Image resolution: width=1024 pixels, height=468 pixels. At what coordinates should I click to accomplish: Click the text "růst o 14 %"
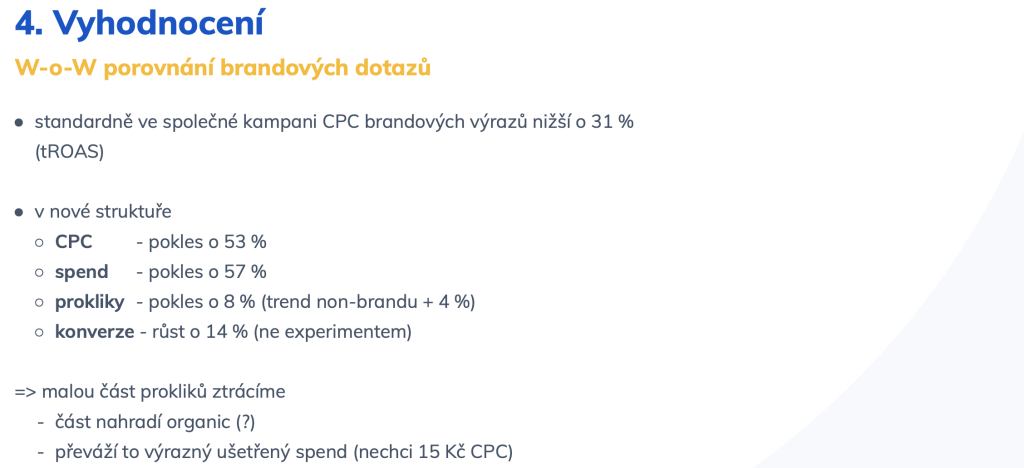click(199, 332)
